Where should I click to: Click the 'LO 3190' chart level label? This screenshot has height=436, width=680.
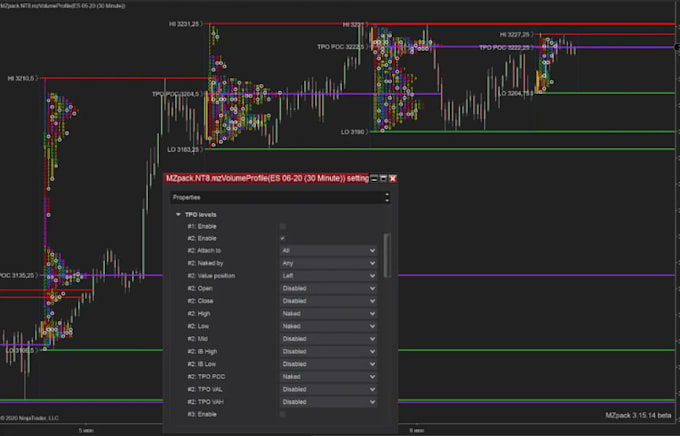click(x=353, y=132)
